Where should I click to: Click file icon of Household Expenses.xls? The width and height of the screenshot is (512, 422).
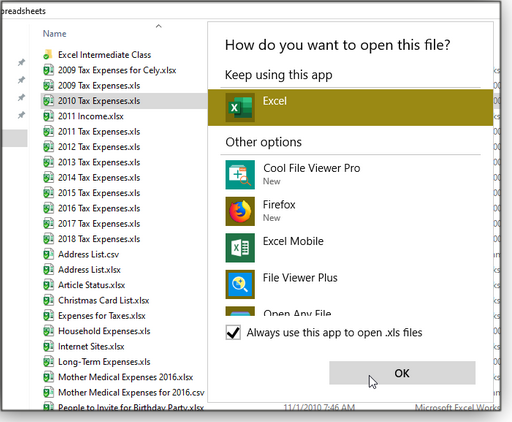[48, 331]
